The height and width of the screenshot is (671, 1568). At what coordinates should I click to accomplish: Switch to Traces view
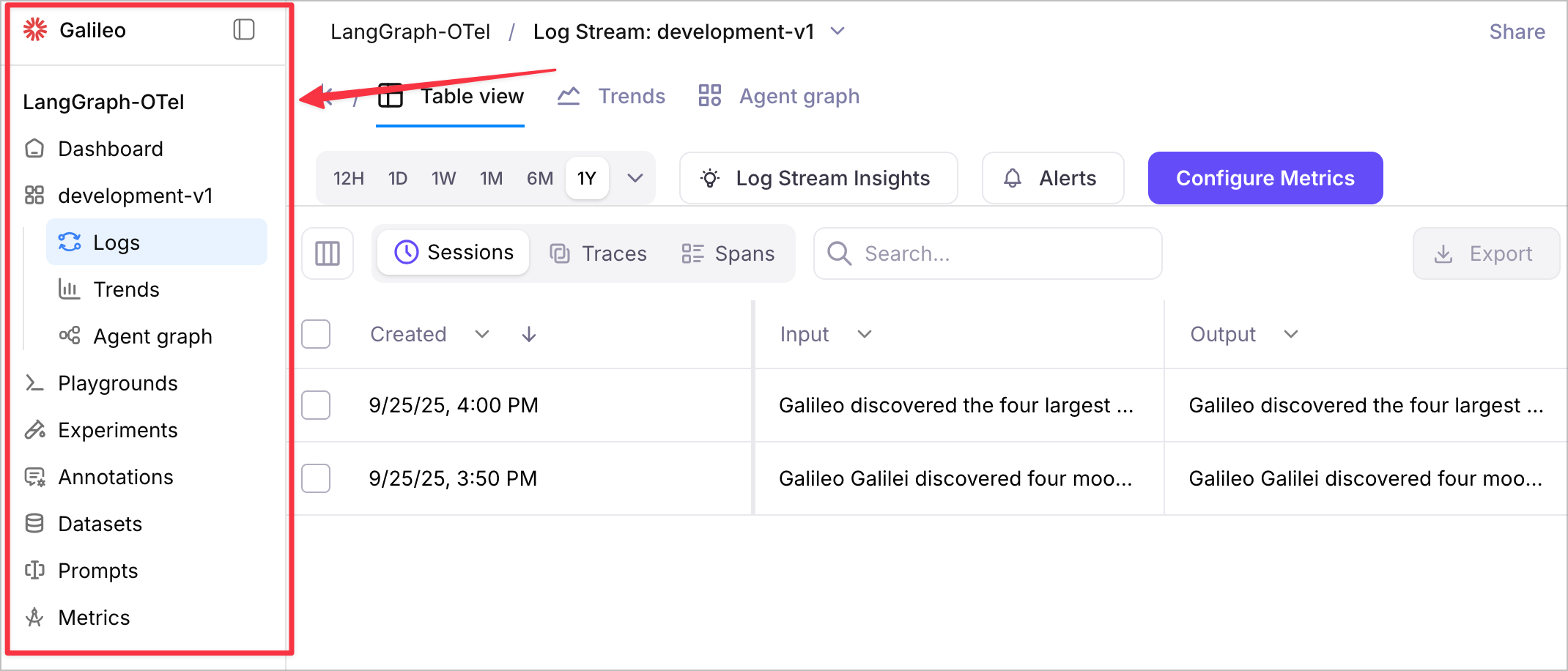[598, 253]
